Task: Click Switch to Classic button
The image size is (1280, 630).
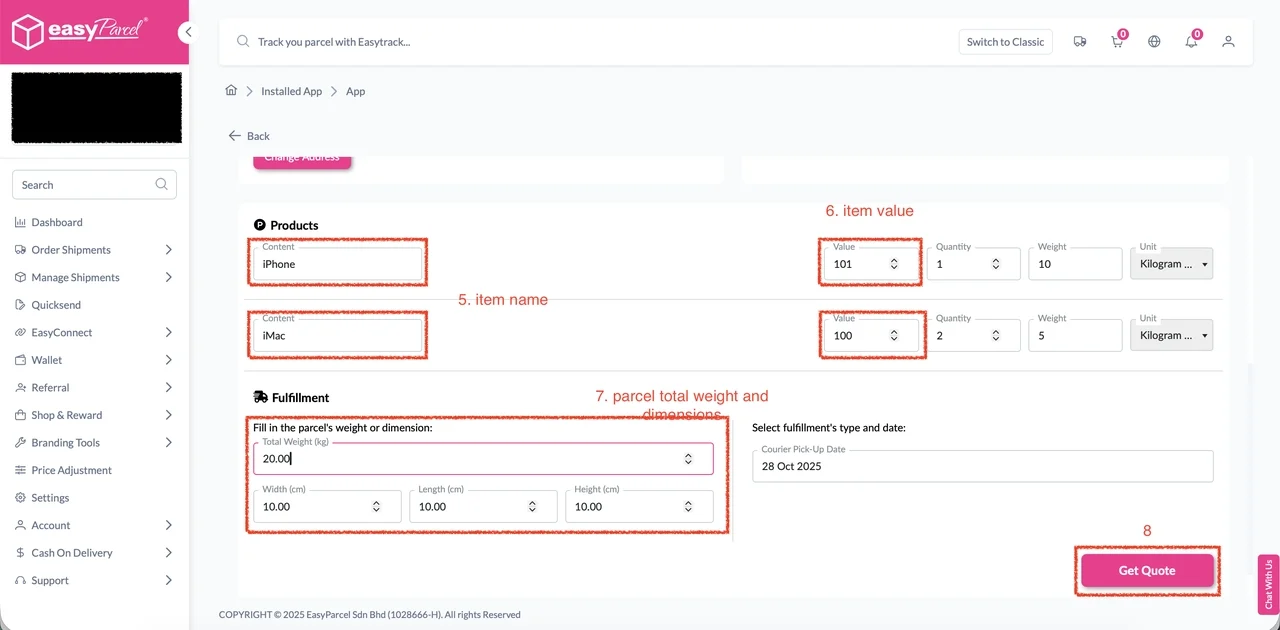Action: [x=1005, y=42]
